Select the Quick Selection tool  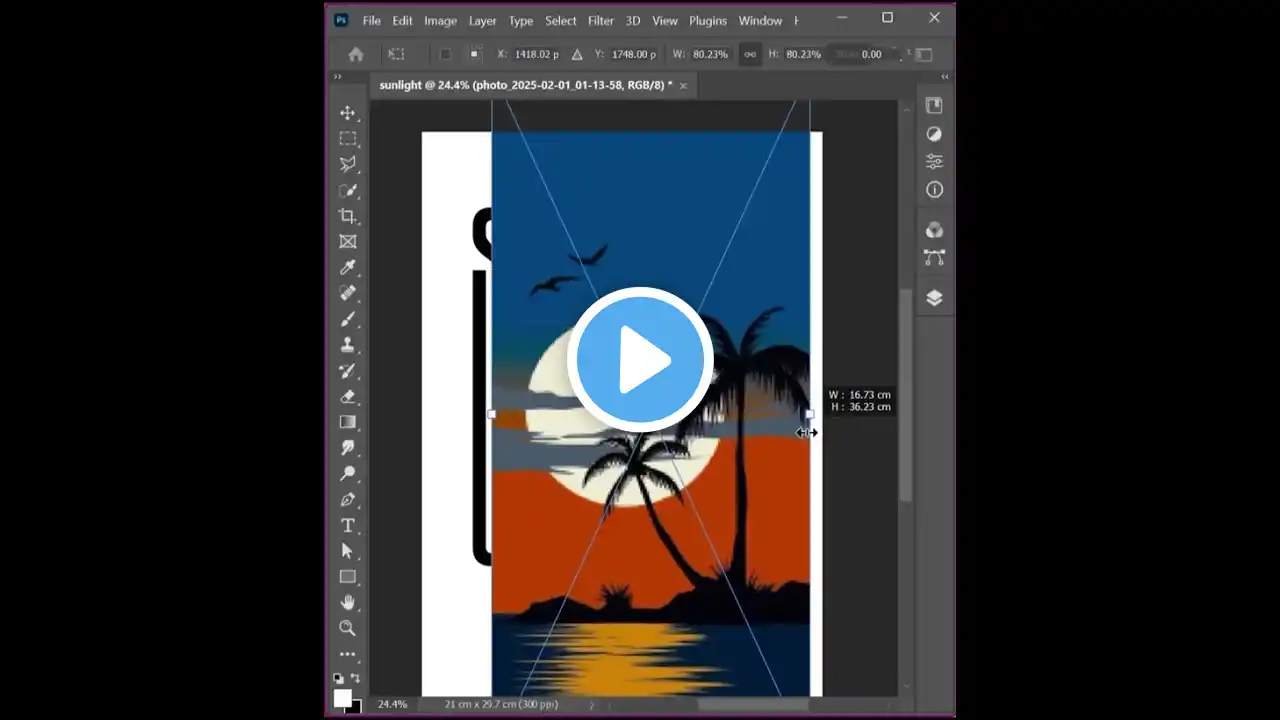pos(347,190)
